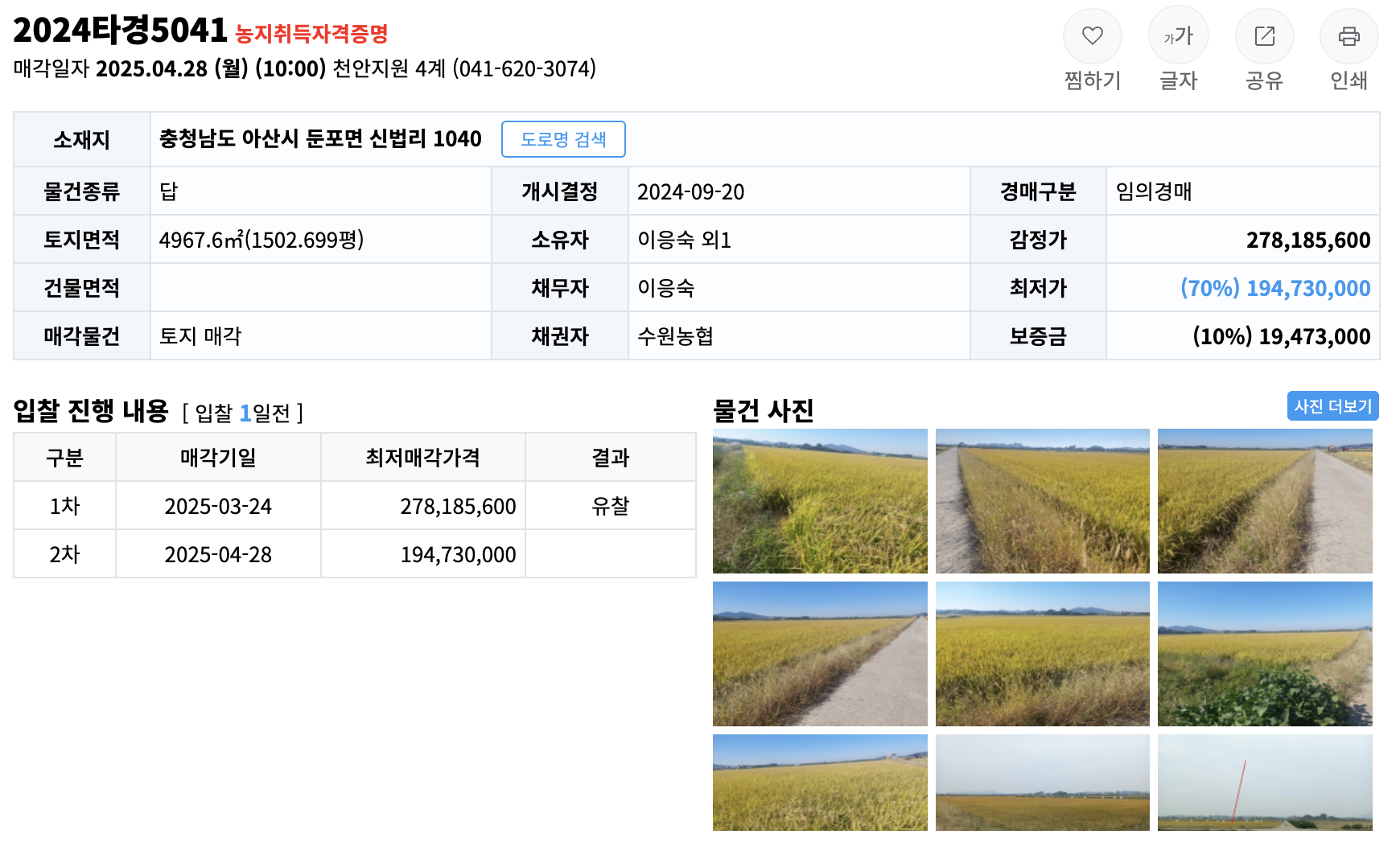Click deposit amount (10%) 19,473,000
1400x851 pixels.
[x=1281, y=336]
